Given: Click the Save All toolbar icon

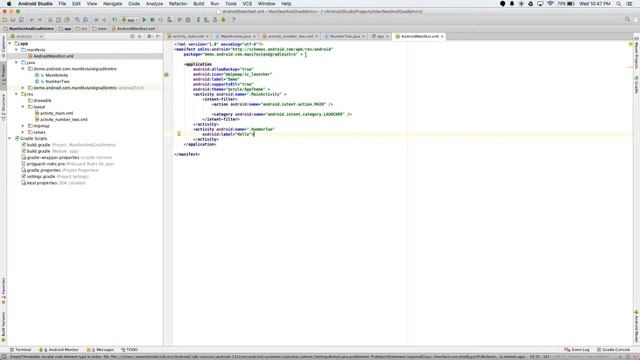Looking at the screenshot, I should (x=13, y=20).
